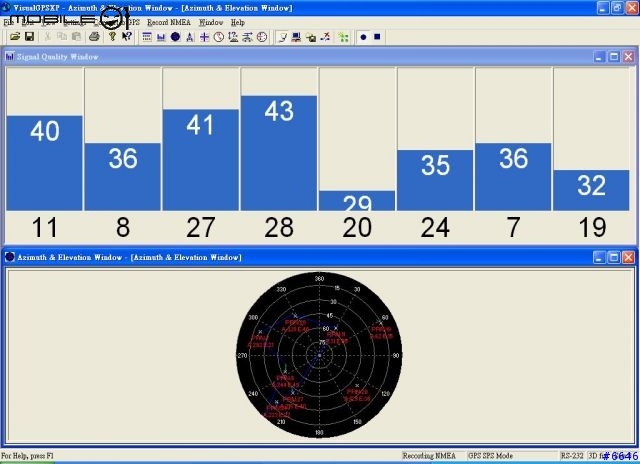Click the computer connection toolbar icon
Viewport: 640px width, 464px height.
(296, 37)
